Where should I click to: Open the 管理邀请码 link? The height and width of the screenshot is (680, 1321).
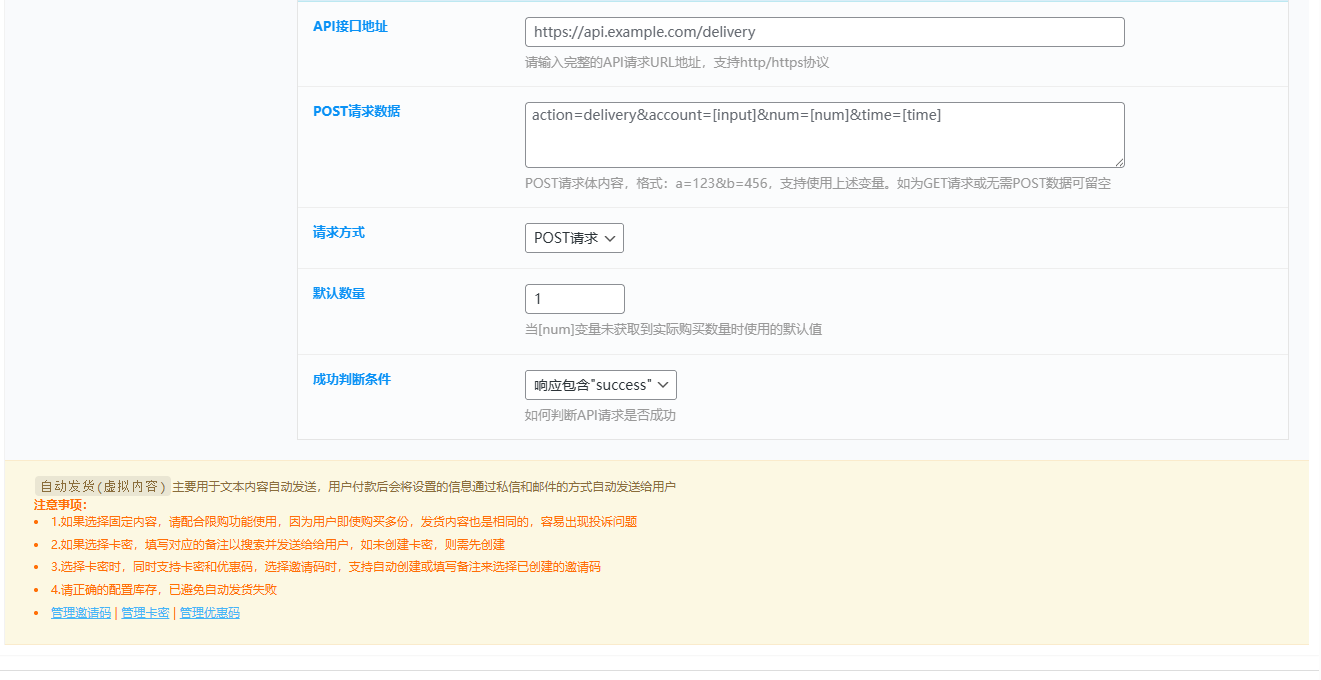point(81,613)
